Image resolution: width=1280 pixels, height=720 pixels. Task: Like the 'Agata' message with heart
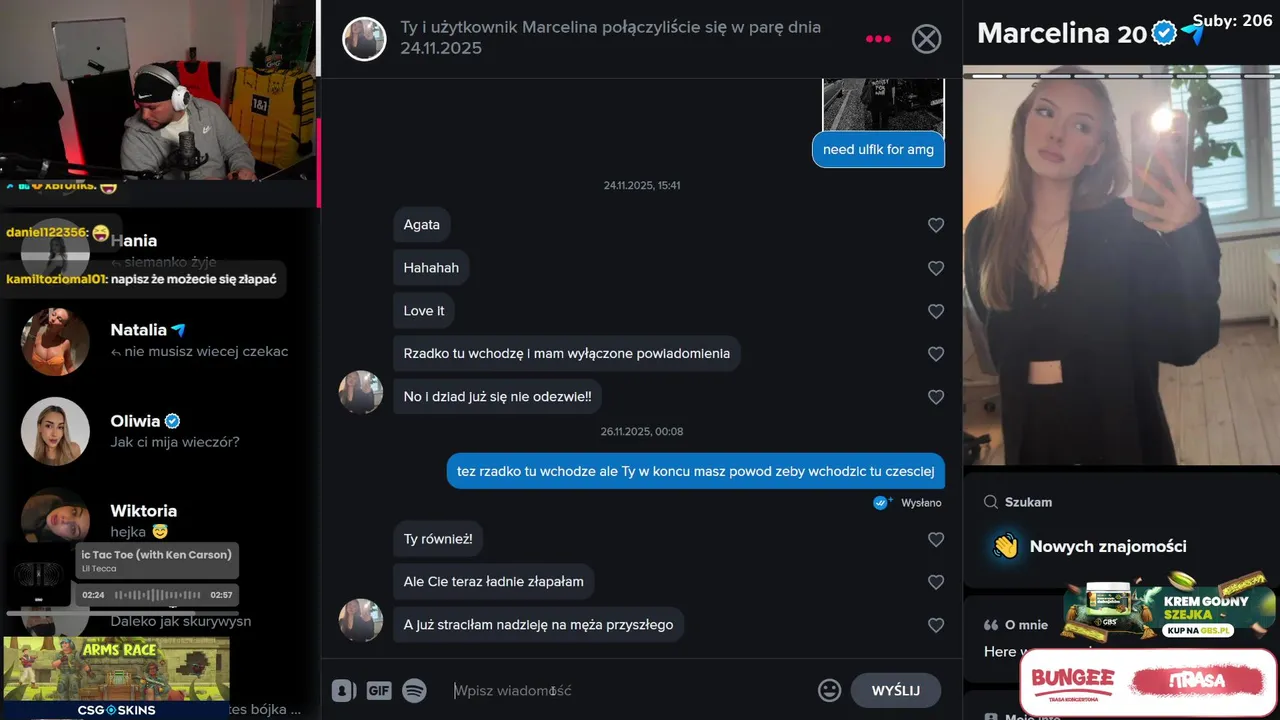(x=936, y=225)
